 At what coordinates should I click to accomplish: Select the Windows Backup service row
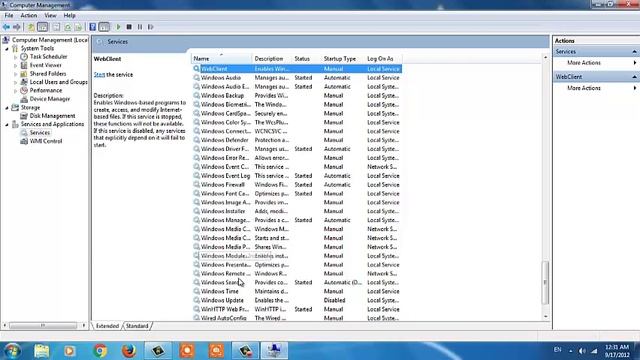(297, 96)
